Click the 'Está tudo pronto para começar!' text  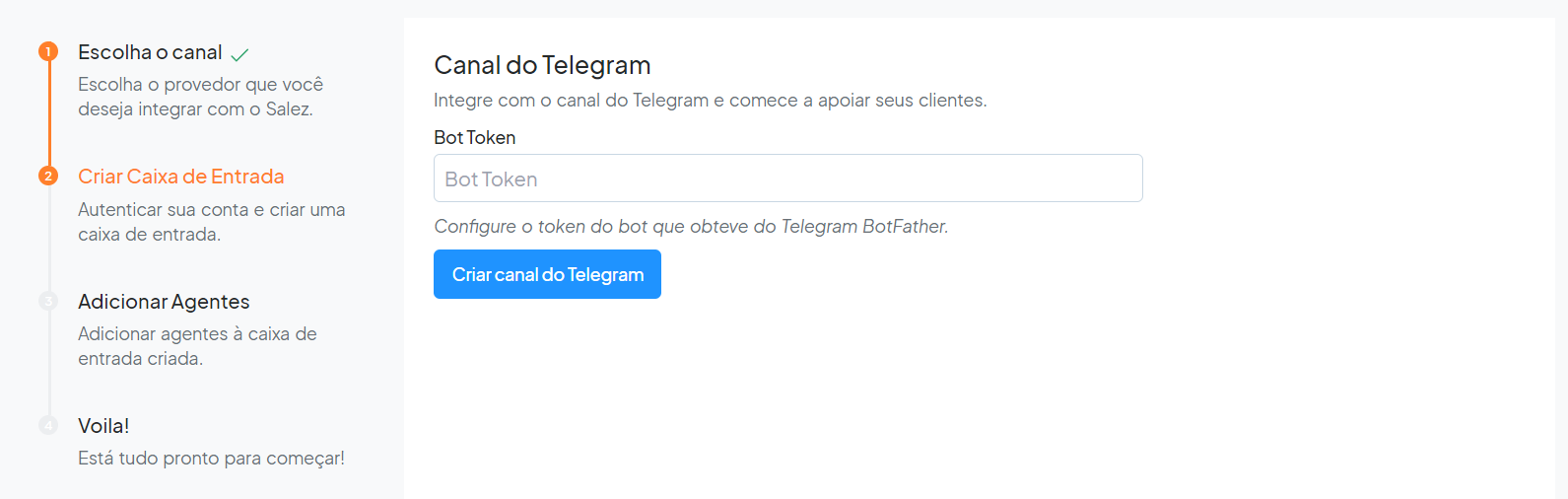(x=211, y=459)
